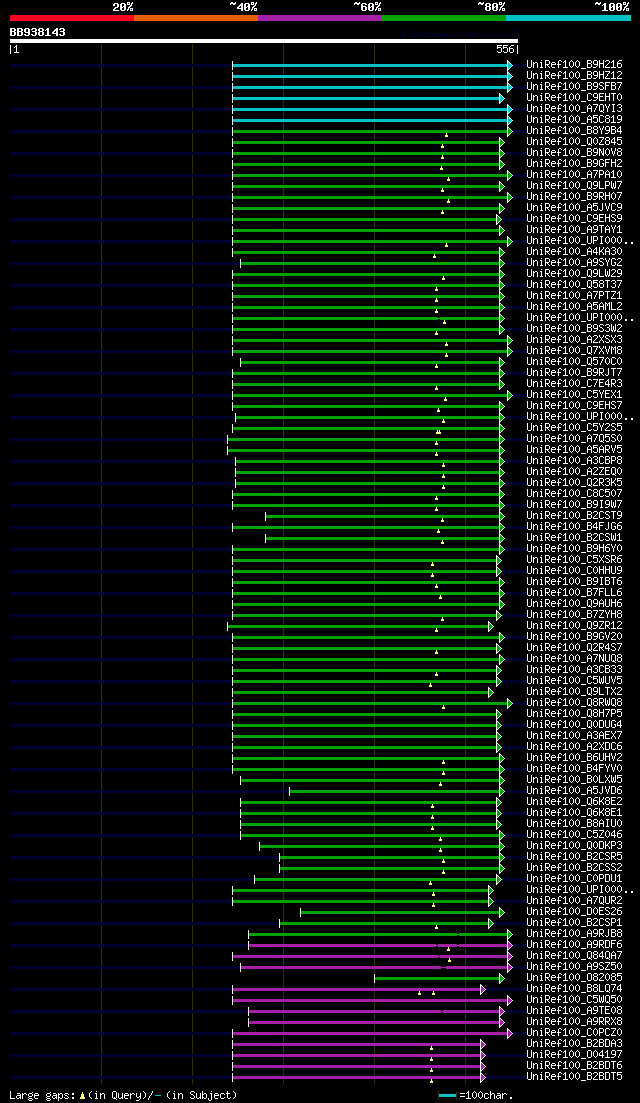Click the UniRef100_Q8RWQ8 label
Viewport: 640px width, 1103px height.
(x=574, y=703)
